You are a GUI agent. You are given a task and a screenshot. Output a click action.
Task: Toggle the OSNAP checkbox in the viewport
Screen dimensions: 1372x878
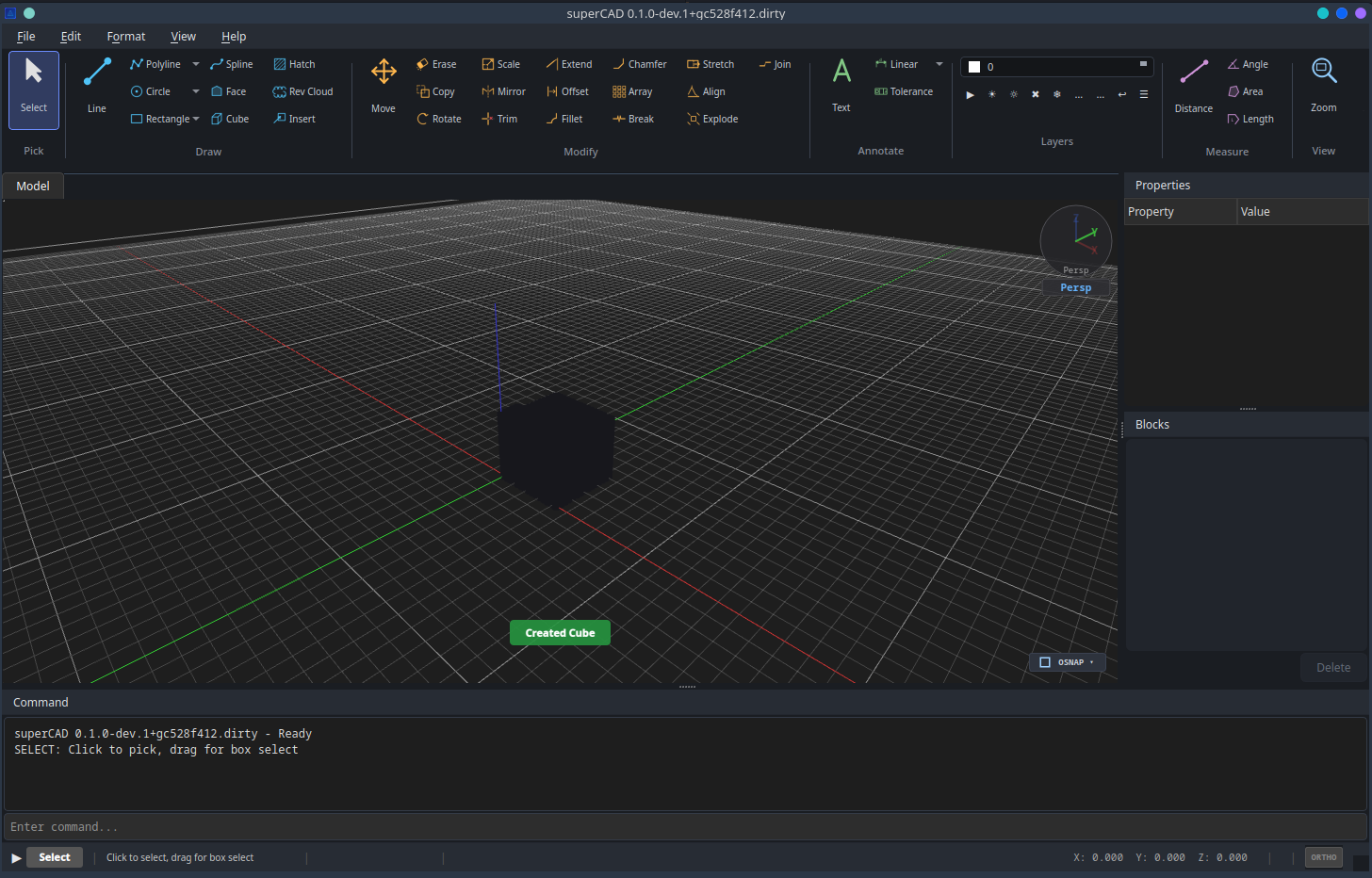pyautogui.click(x=1045, y=662)
